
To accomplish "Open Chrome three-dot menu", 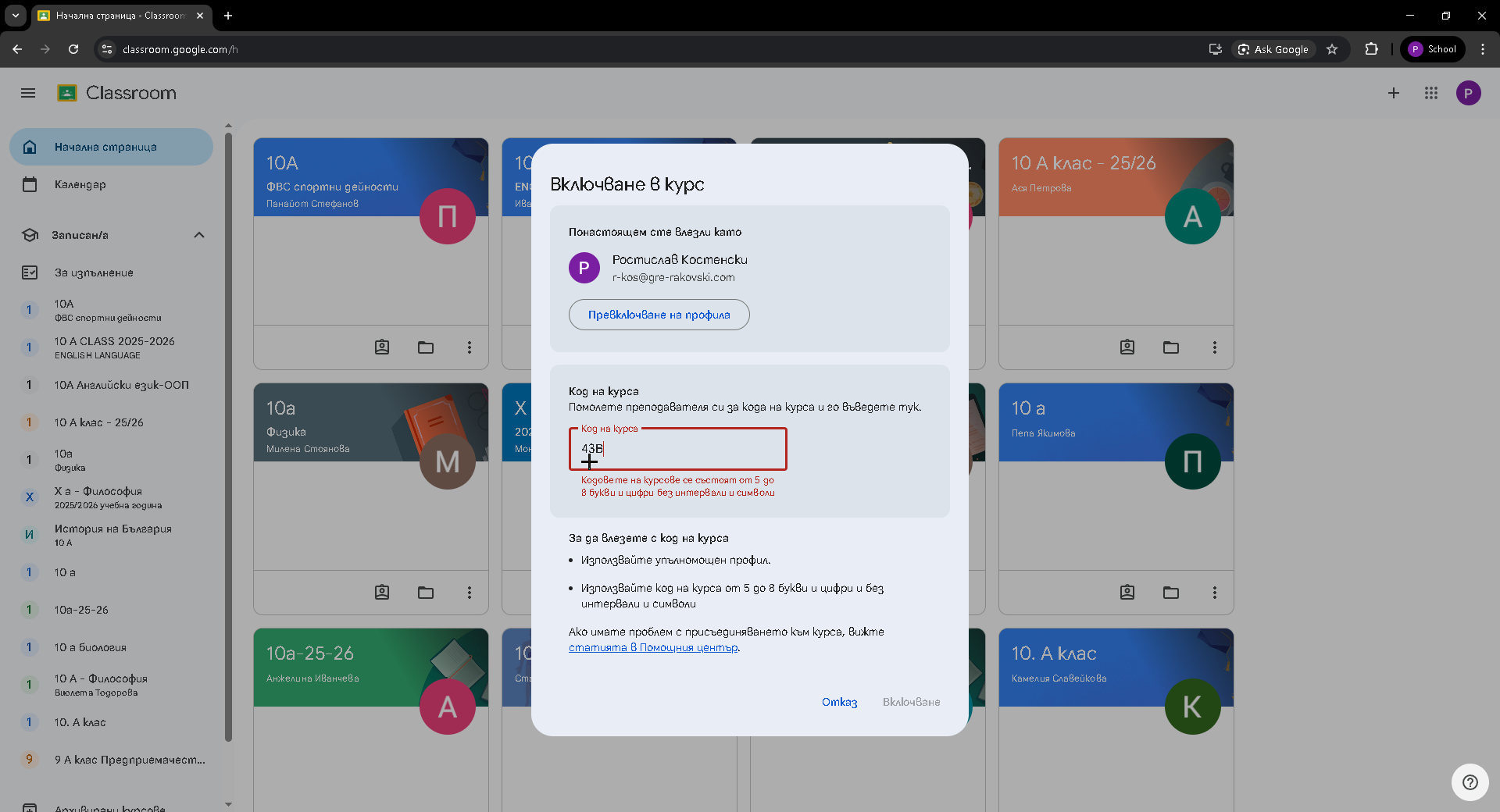I will click(x=1483, y=49).
